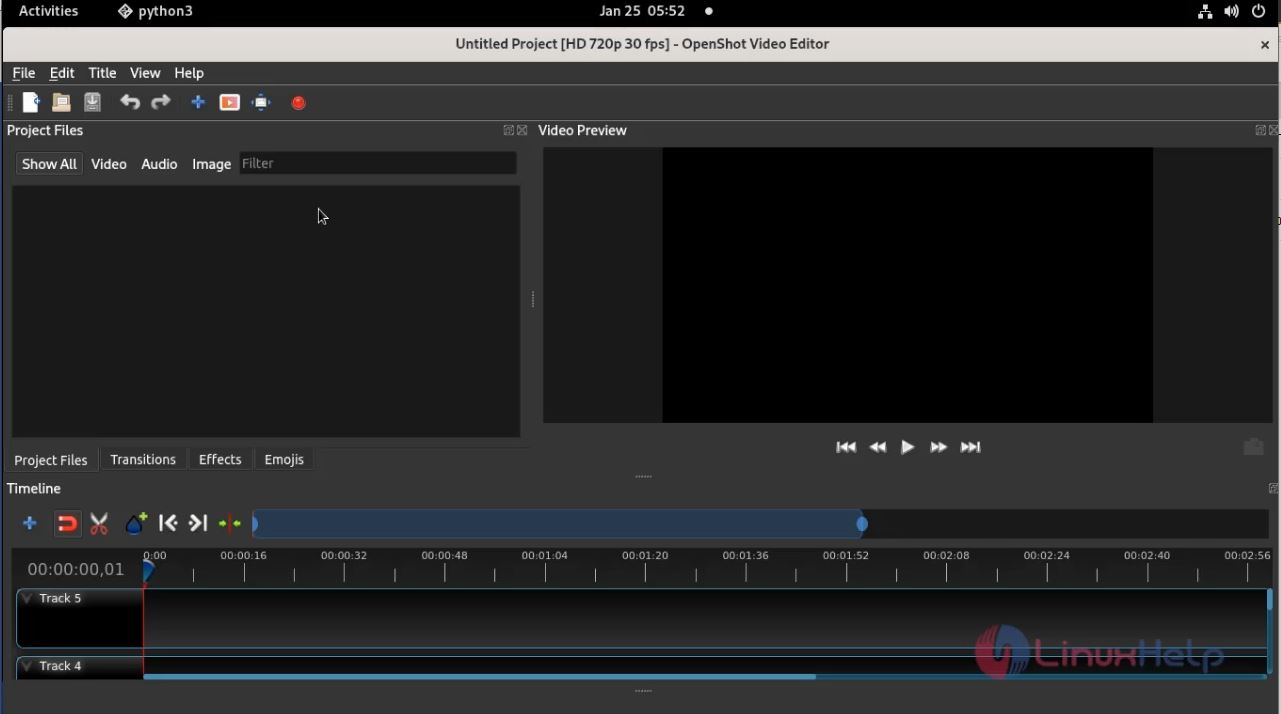The height and width of the screenshot is (714, 1281).
Task: Undo the last action
Action: 130,102
